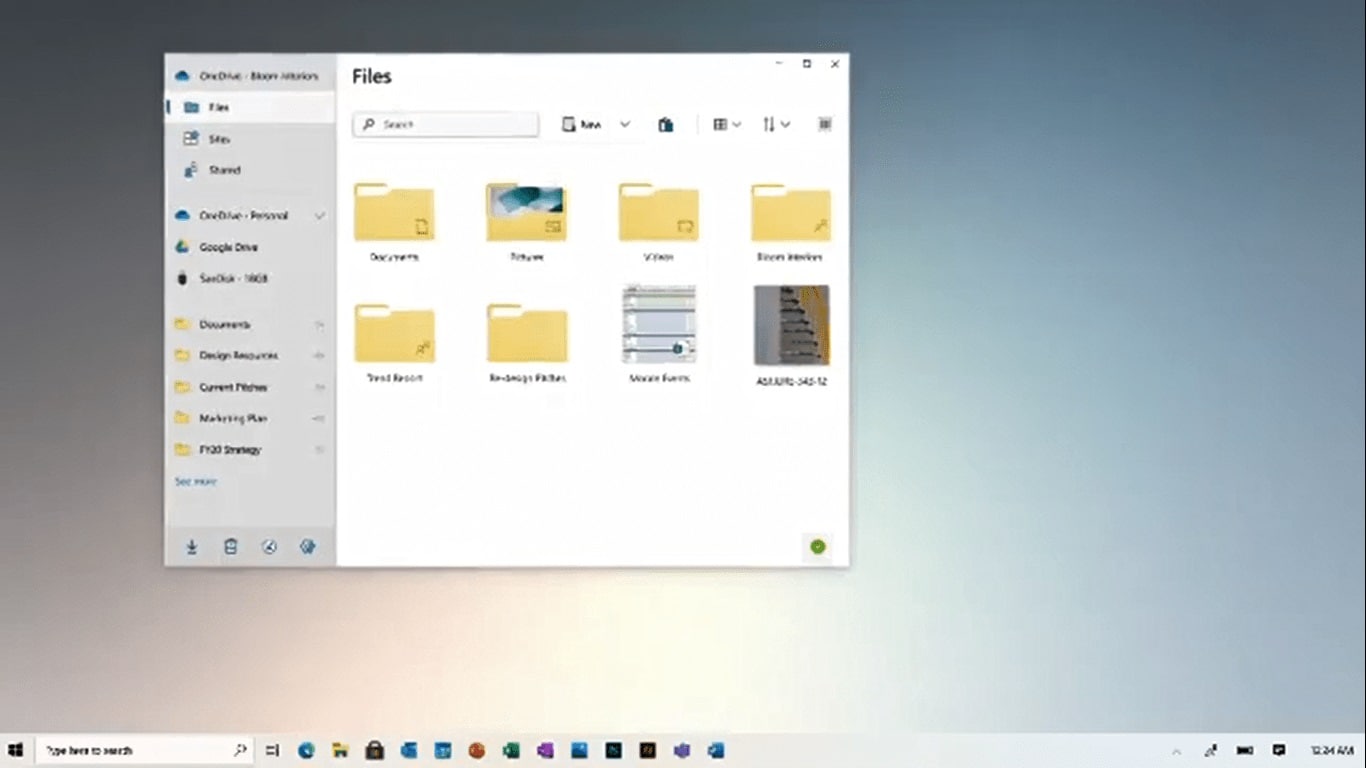
Task: Open the New item dropdown chevron
Action: [x=625, y=124]
